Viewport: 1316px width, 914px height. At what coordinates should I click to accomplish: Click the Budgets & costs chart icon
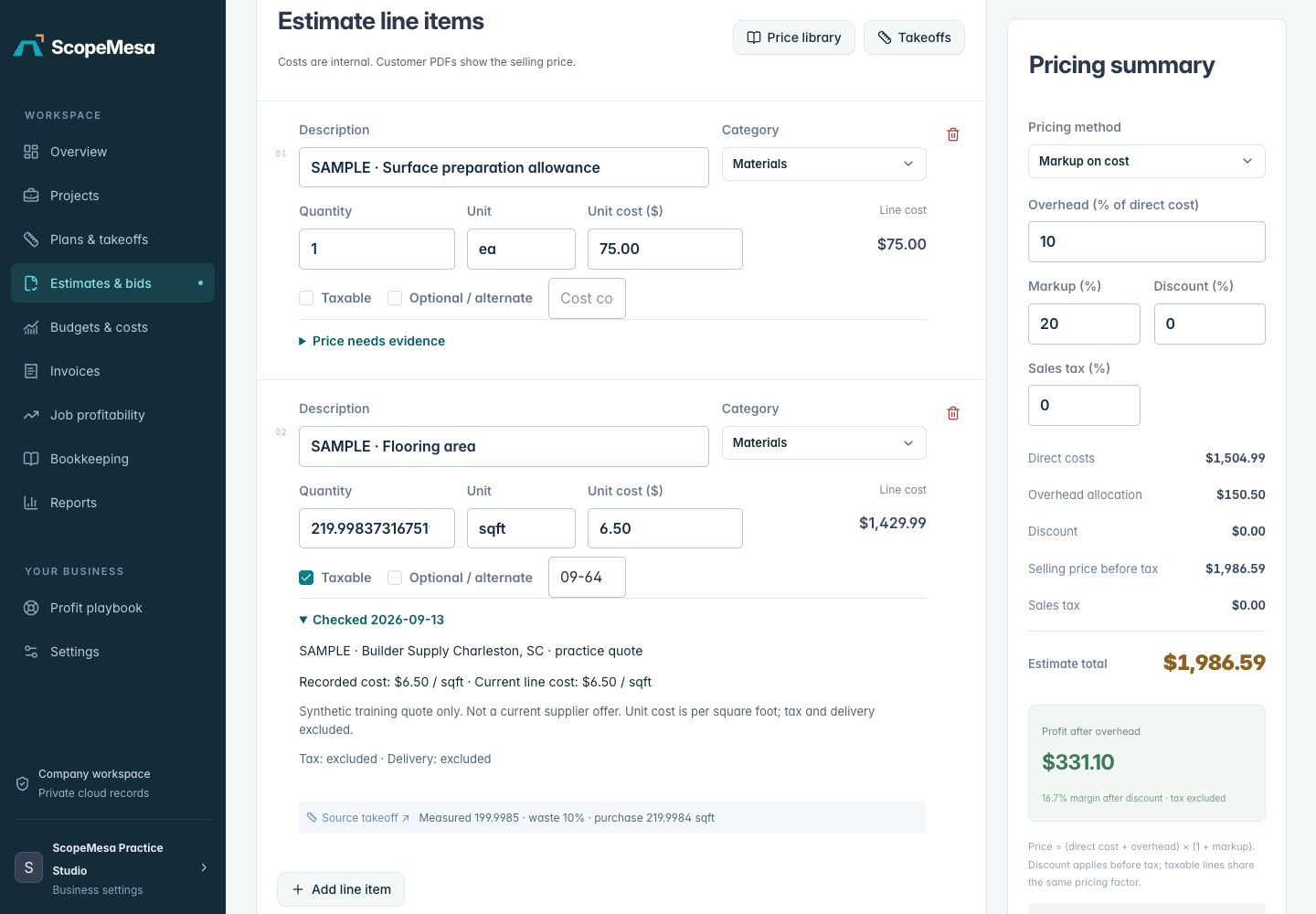[31, 327]
